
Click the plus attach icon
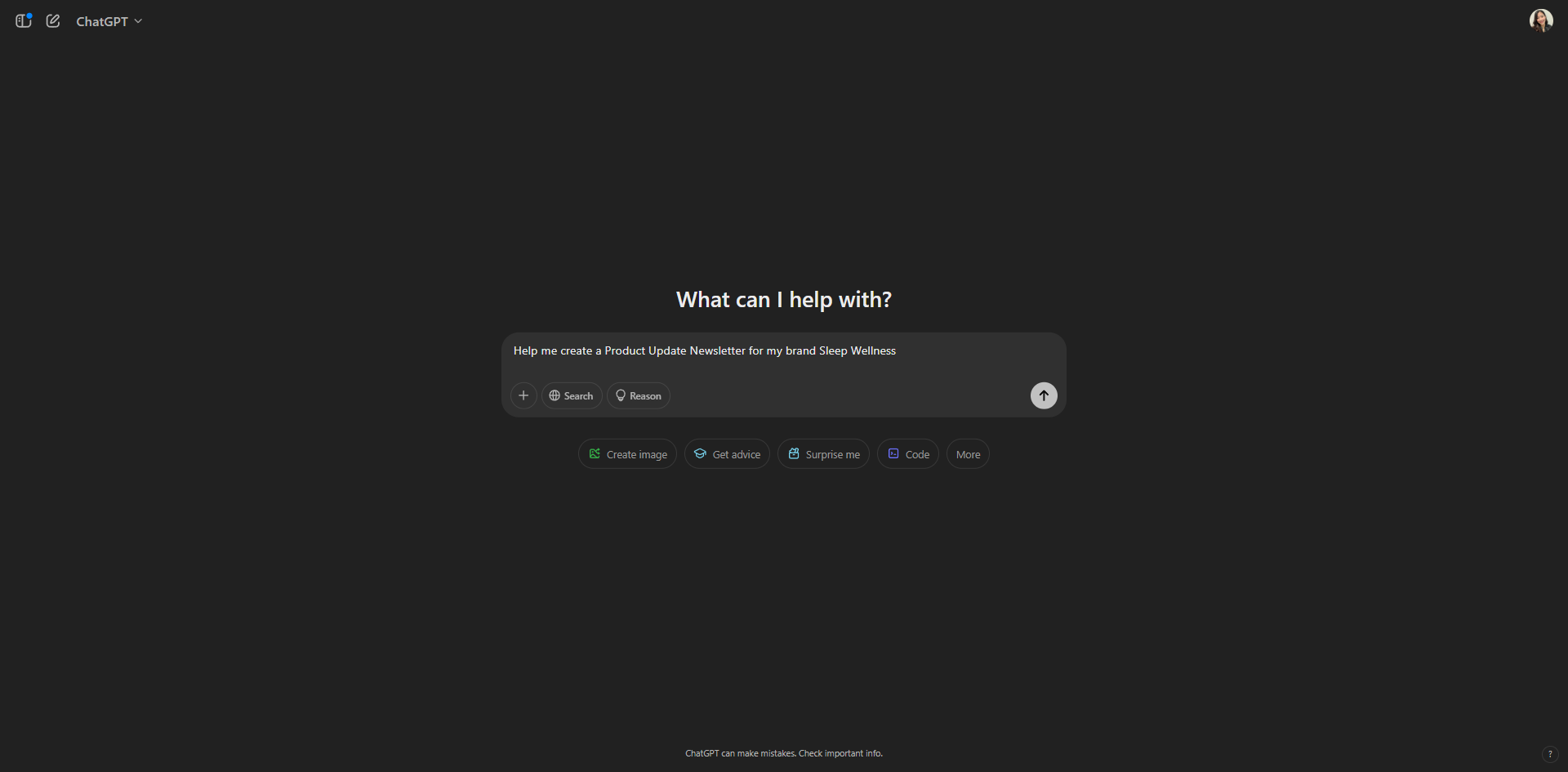(523, 395)
